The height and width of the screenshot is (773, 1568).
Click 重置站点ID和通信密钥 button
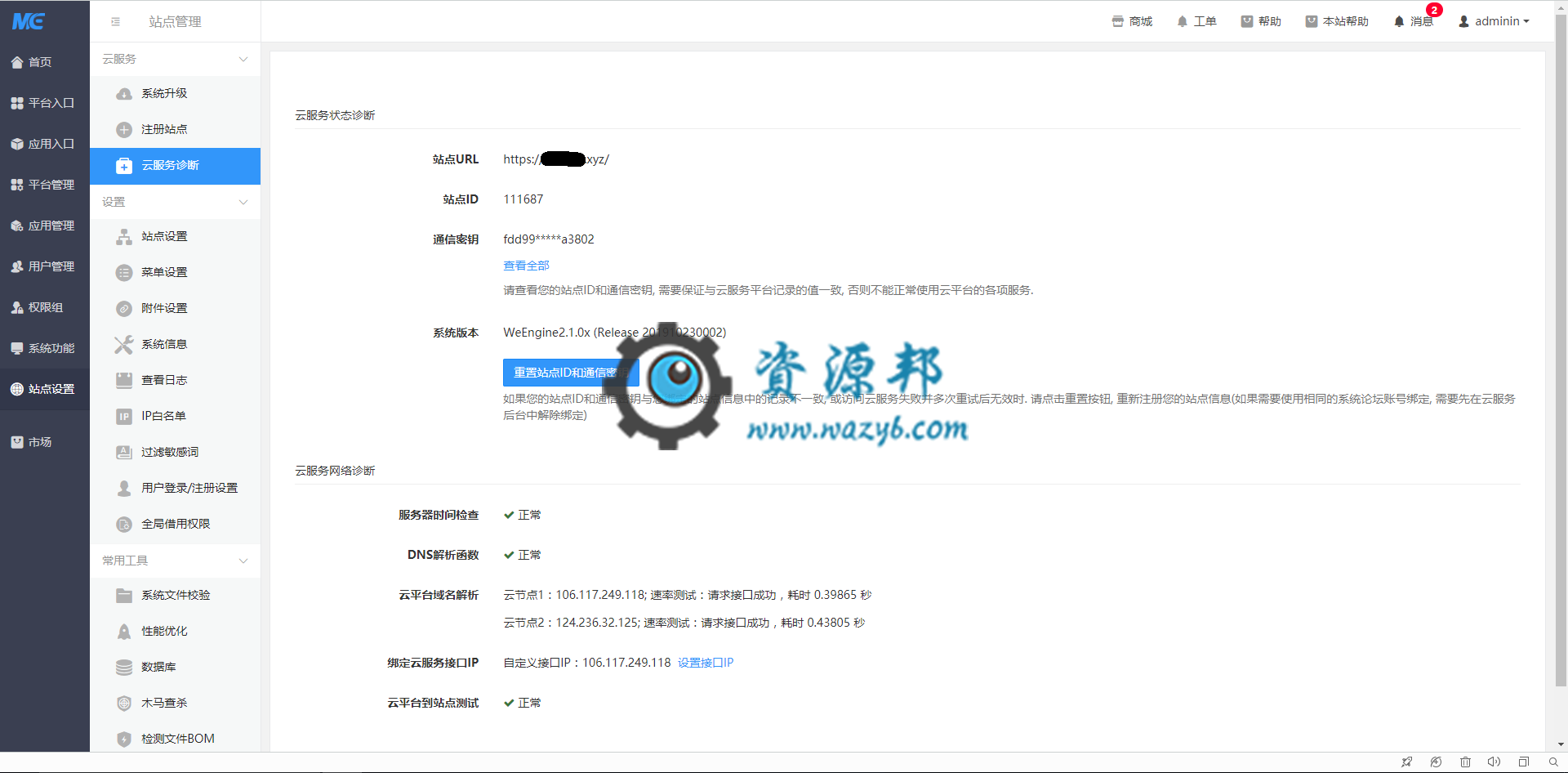click(x=571, y=373)
